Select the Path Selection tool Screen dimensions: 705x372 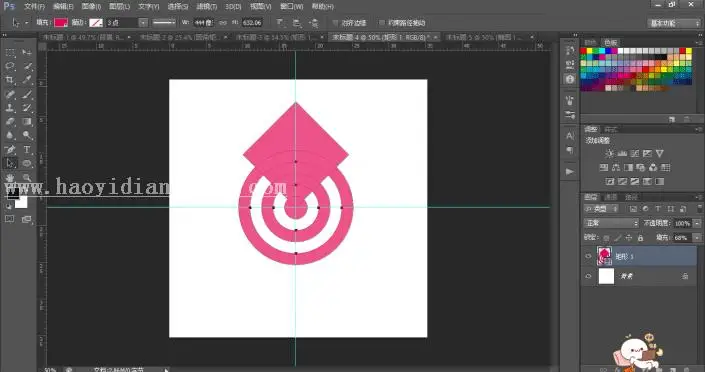click(10, 163)
